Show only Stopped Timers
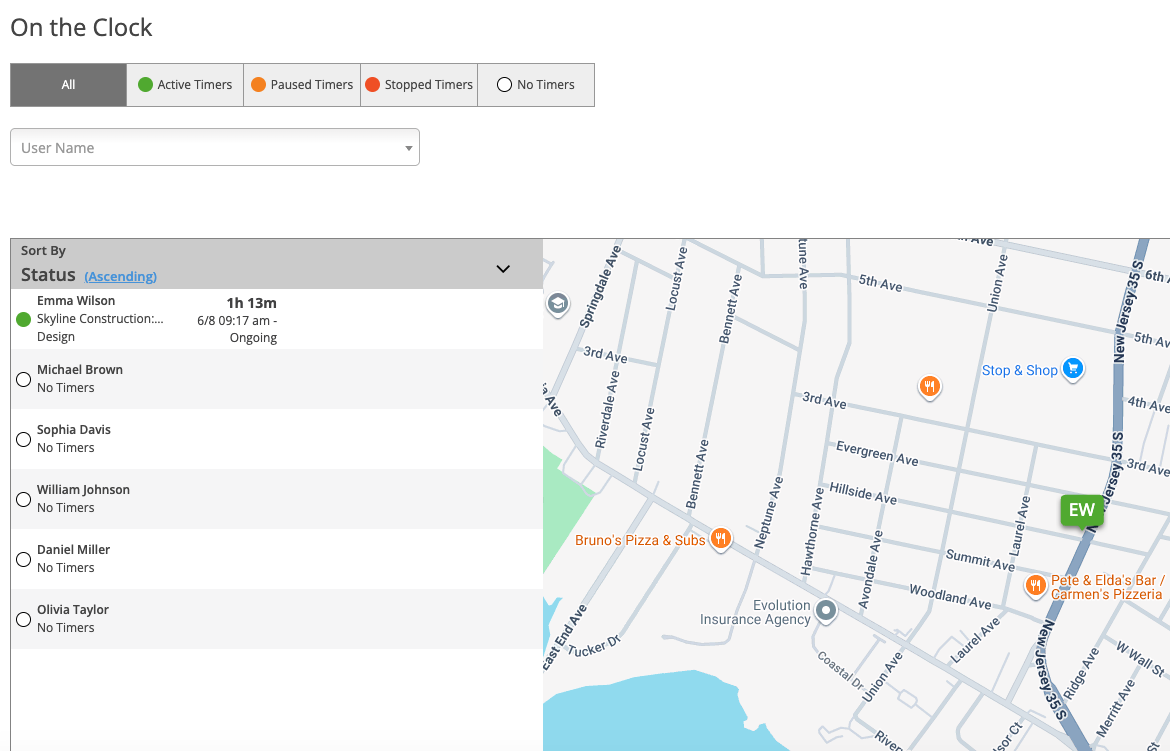This screenshot has width=1170, height=751. (x=419, y=85)
